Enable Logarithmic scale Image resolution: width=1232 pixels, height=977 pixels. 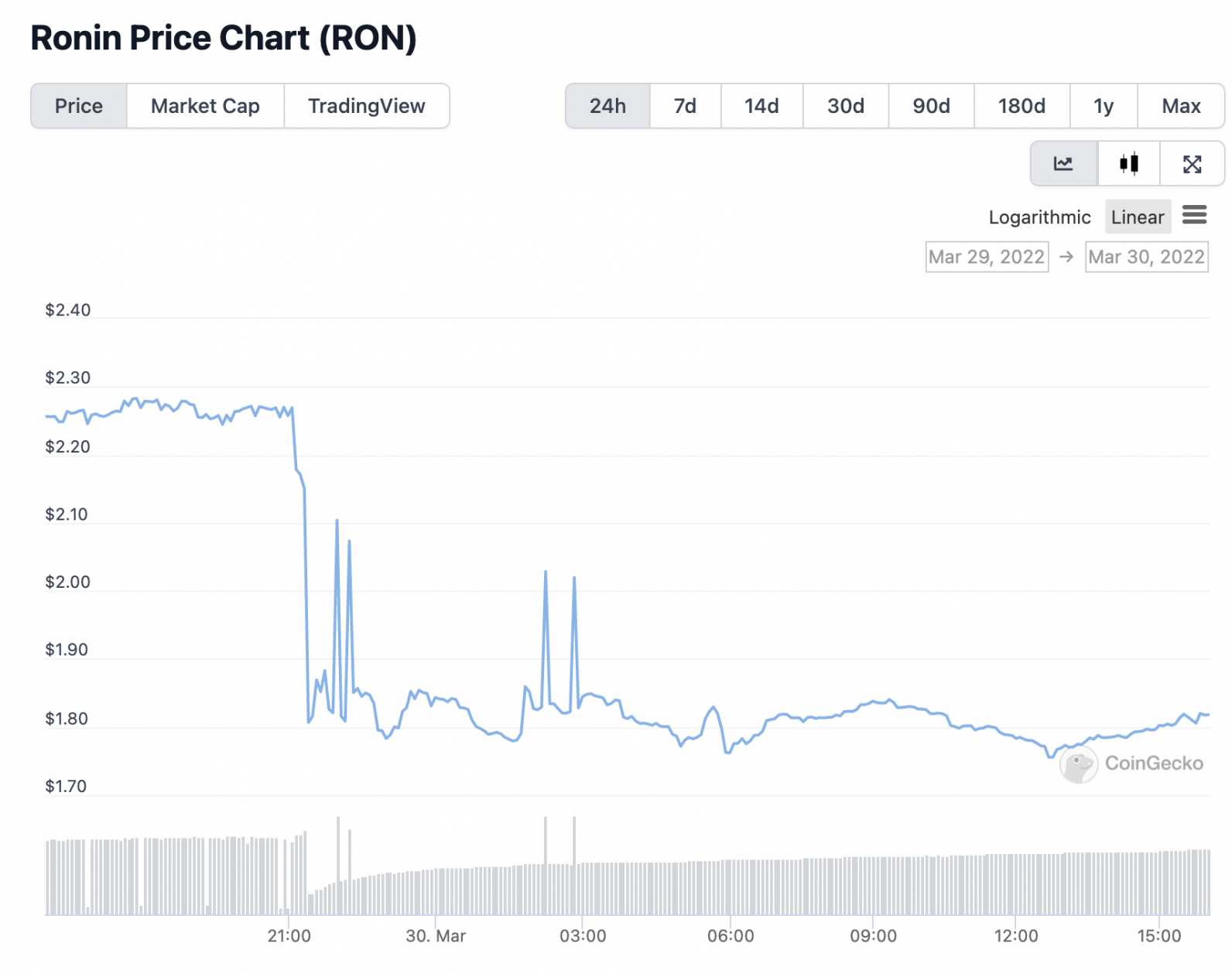pyautogui.click(x=1039, y=217)
